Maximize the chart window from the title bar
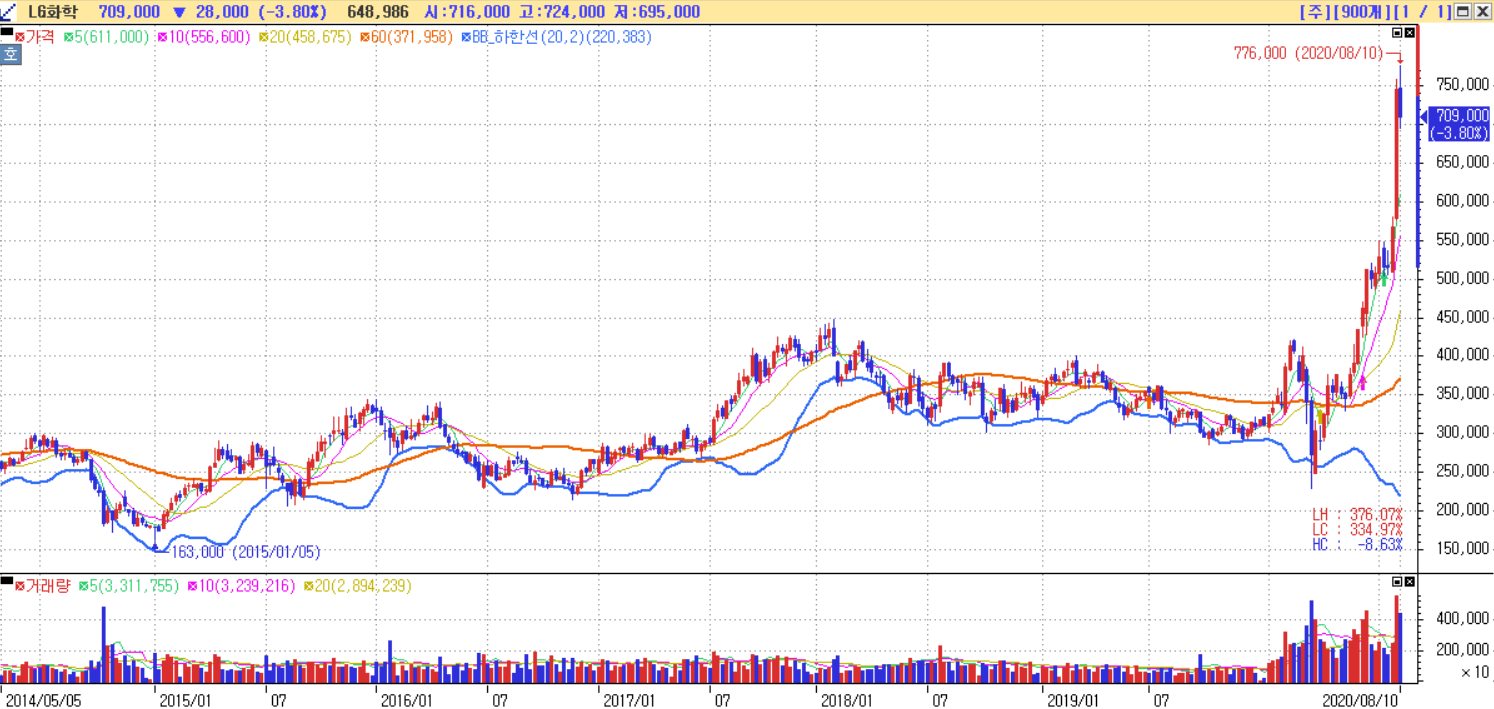The height and width of the screenshot is (709, 1494). [1463, 12]
